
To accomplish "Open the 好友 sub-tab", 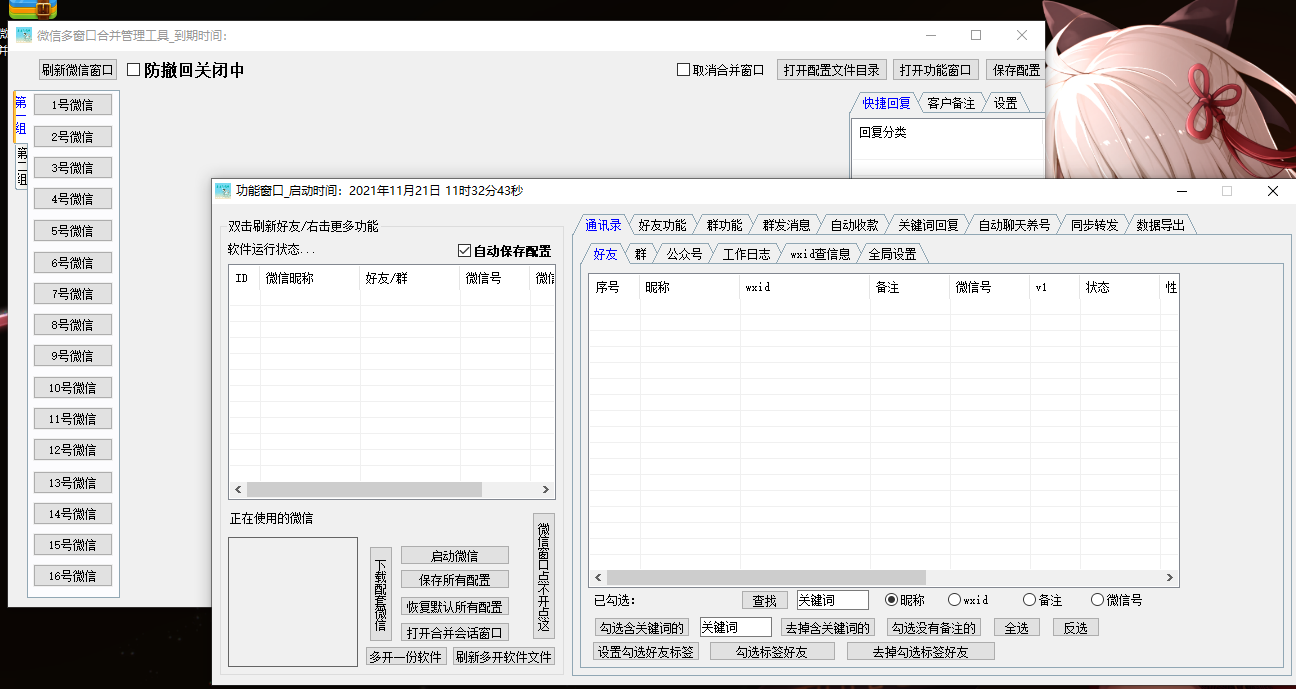I will pos(605,254).
